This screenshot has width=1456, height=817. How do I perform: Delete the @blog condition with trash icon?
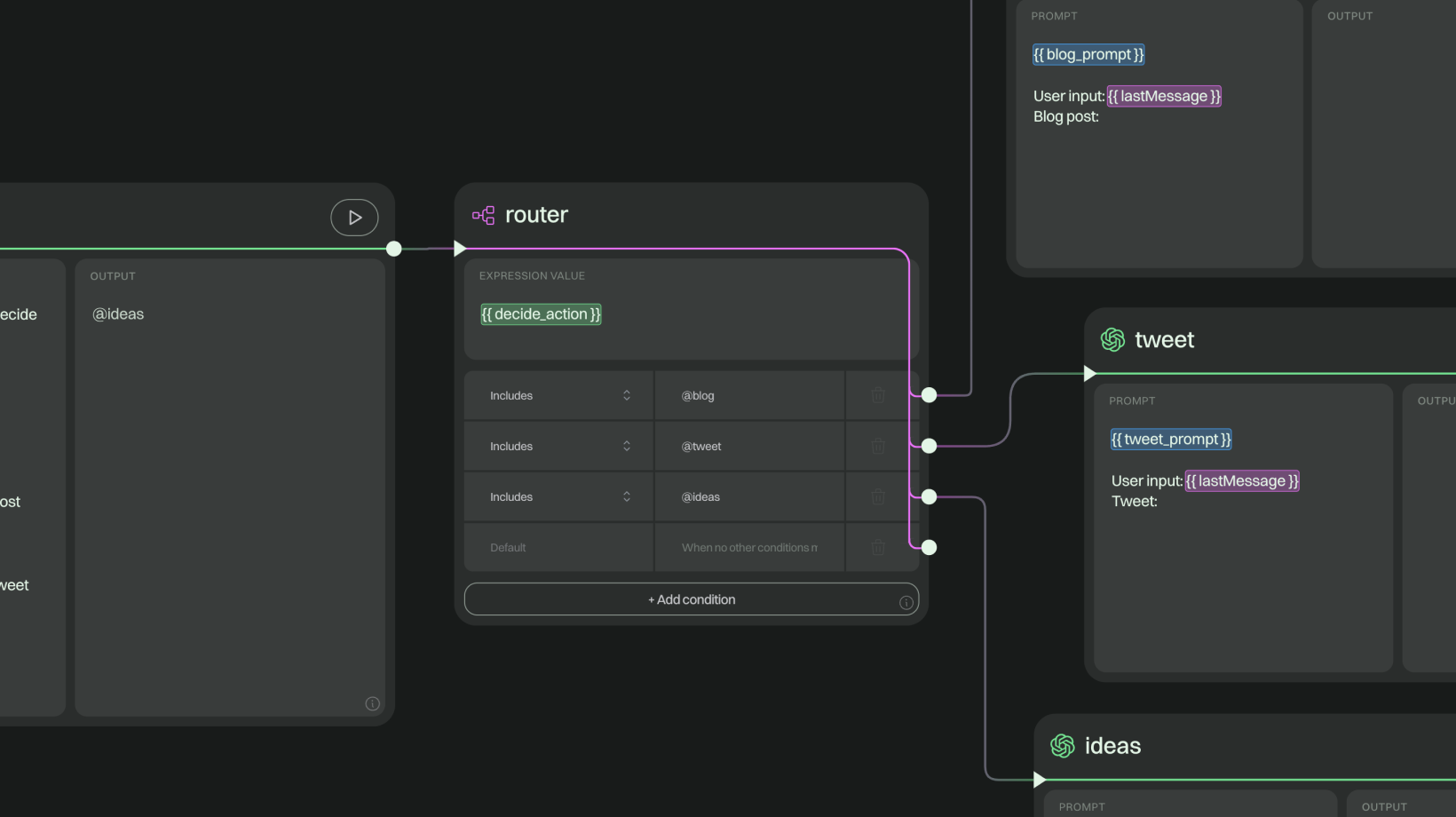[878, 396]
